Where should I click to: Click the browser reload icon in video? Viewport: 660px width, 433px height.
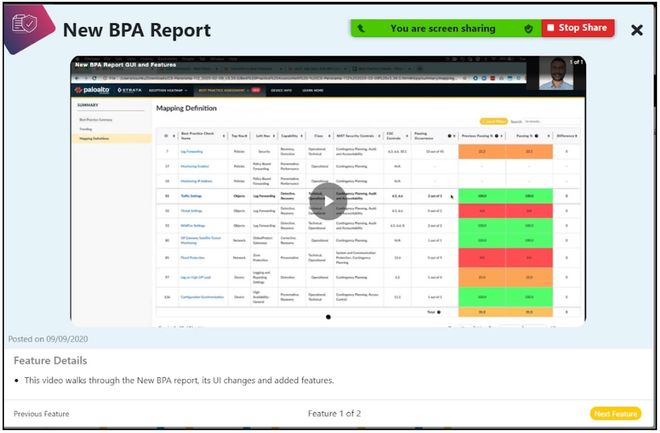pyautogui.click(x=94, y=78)
